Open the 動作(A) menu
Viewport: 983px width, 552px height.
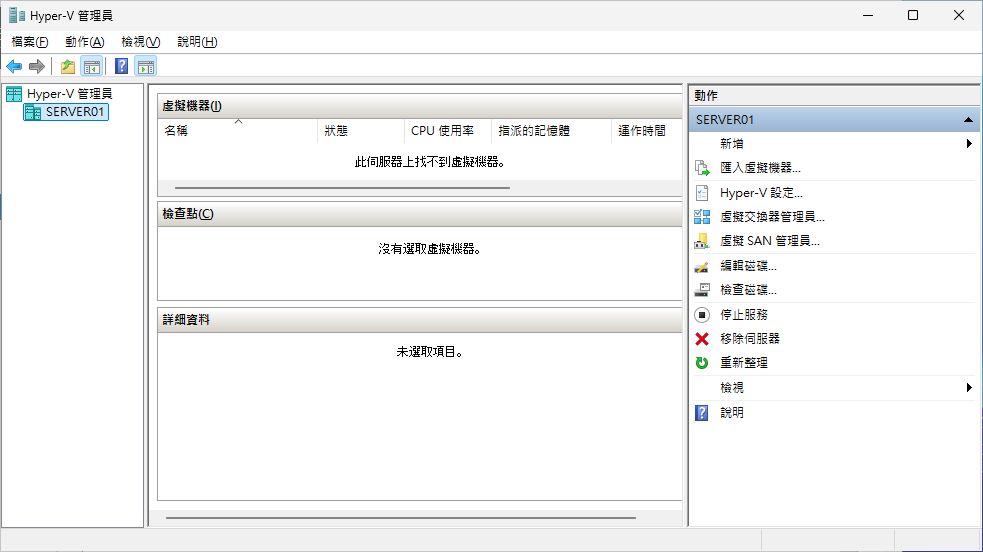pos(85,42)
